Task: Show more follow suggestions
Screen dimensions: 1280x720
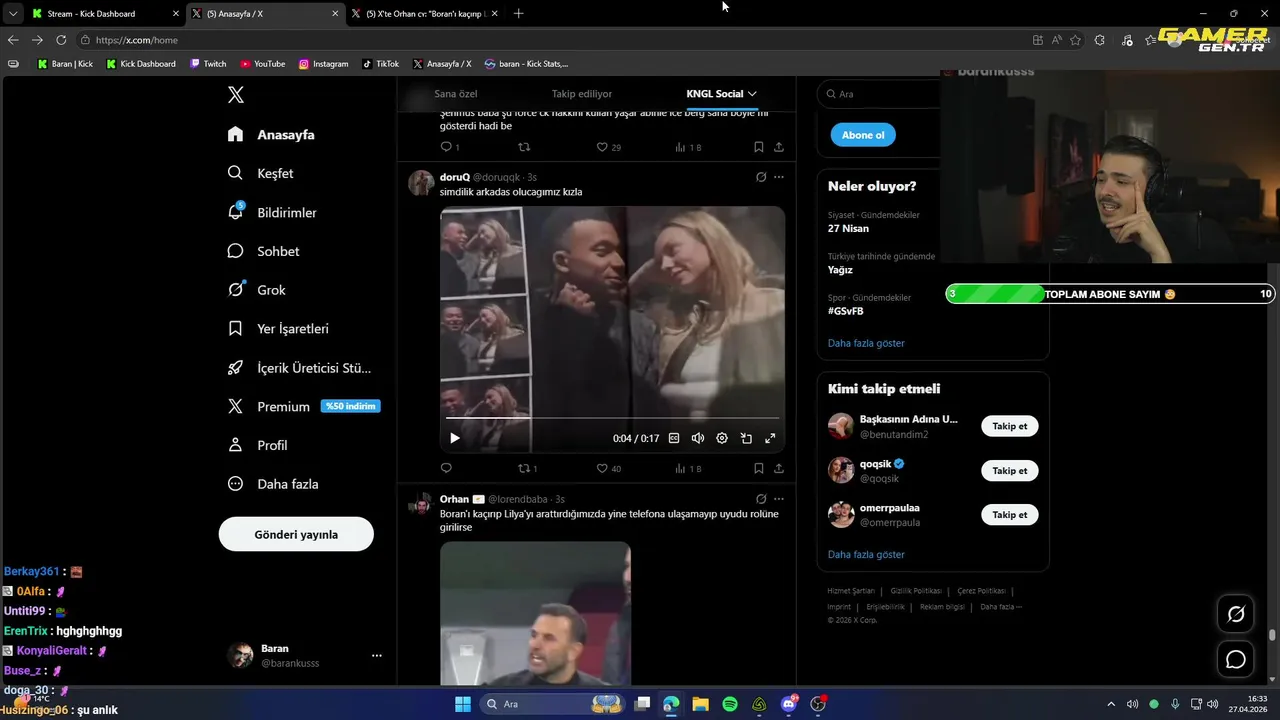Action: pyautogui.click(x=866, y=554)
